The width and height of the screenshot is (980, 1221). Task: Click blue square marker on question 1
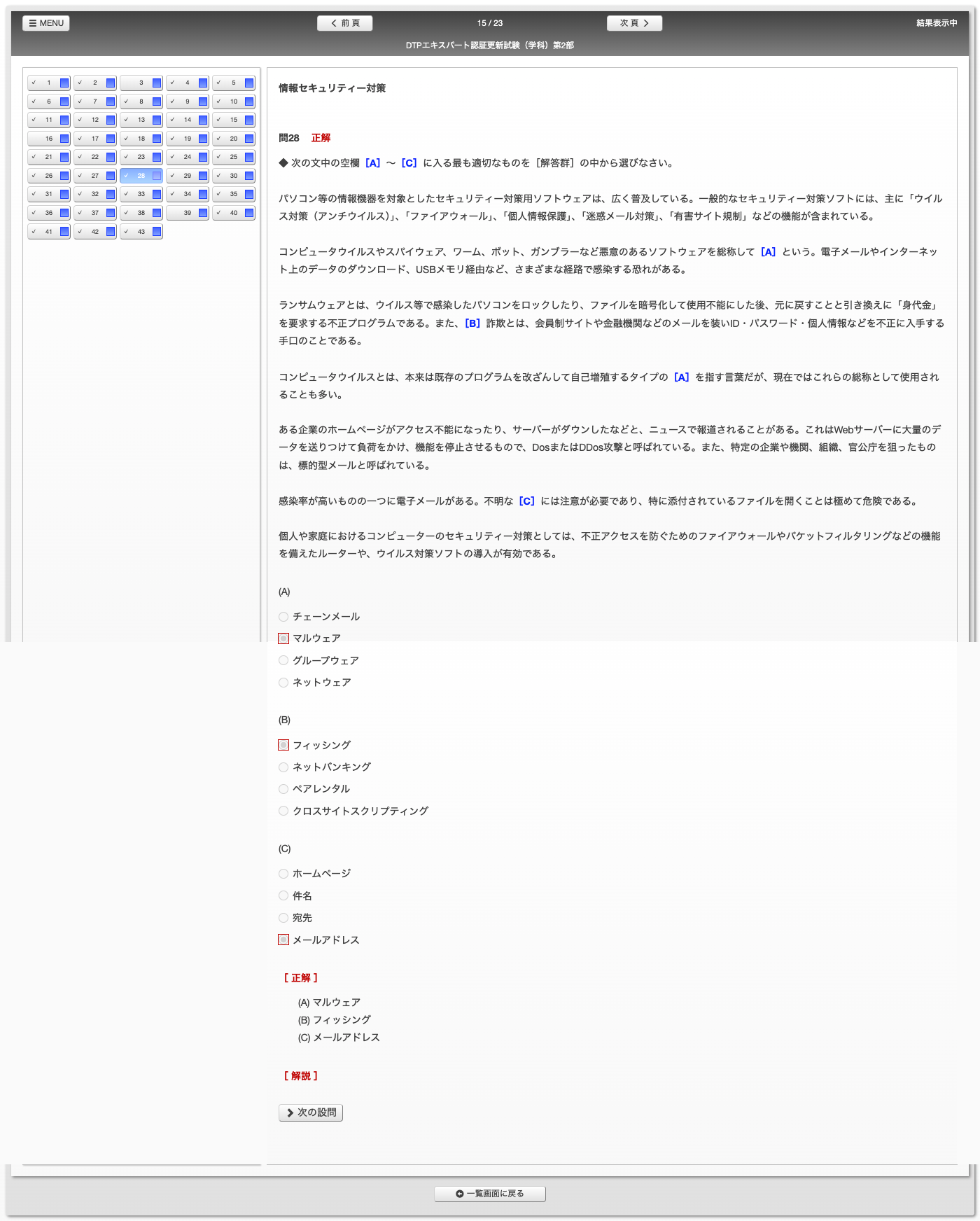[x=64, y=83]
